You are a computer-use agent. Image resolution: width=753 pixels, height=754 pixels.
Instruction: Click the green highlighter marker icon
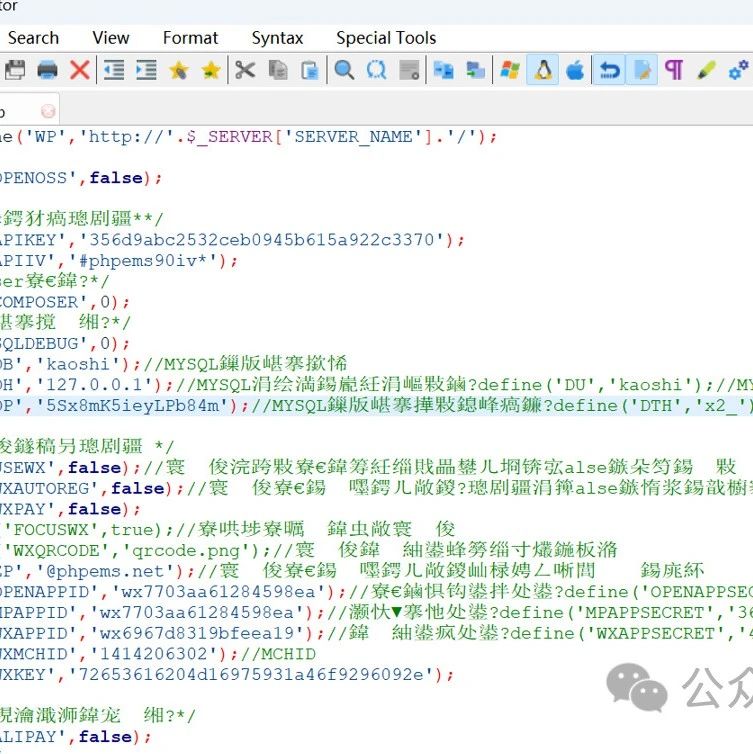coord(706,70)
